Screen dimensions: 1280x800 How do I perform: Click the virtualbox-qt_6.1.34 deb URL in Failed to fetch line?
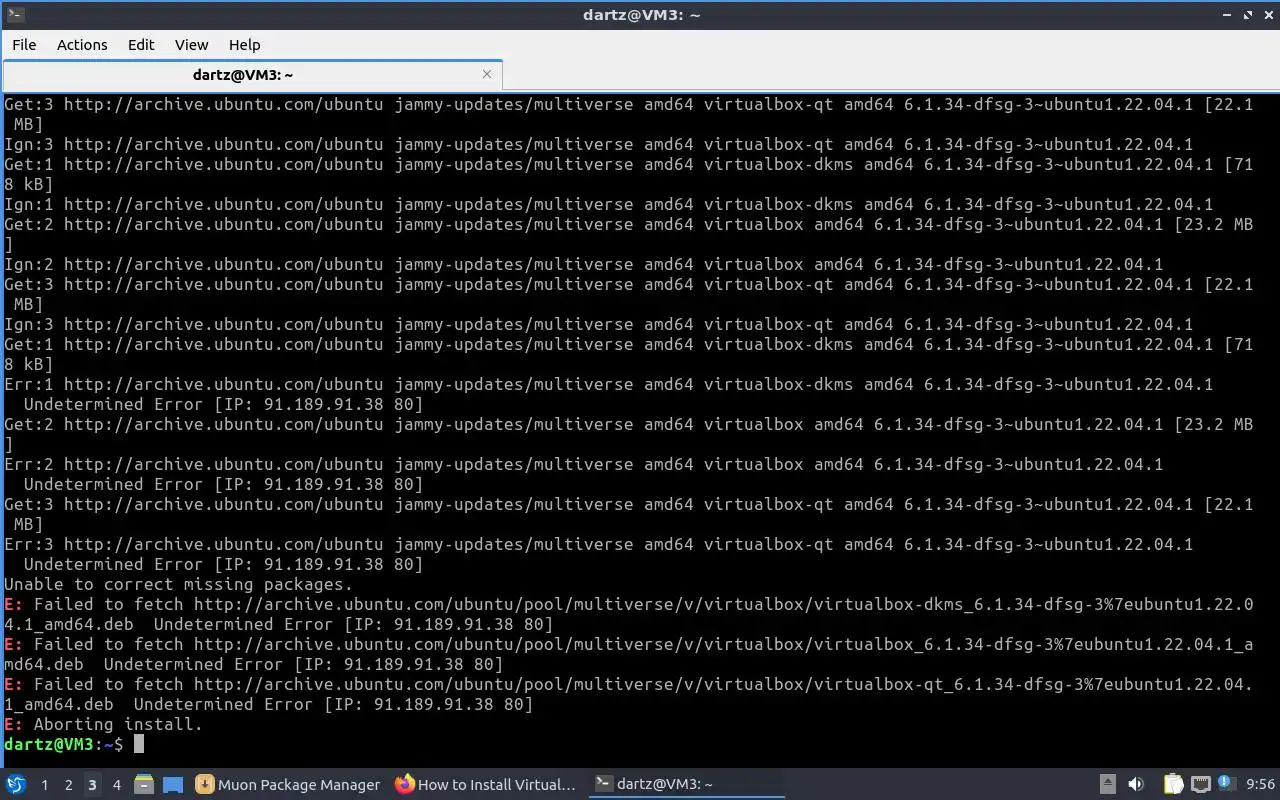tap(723, 685)
